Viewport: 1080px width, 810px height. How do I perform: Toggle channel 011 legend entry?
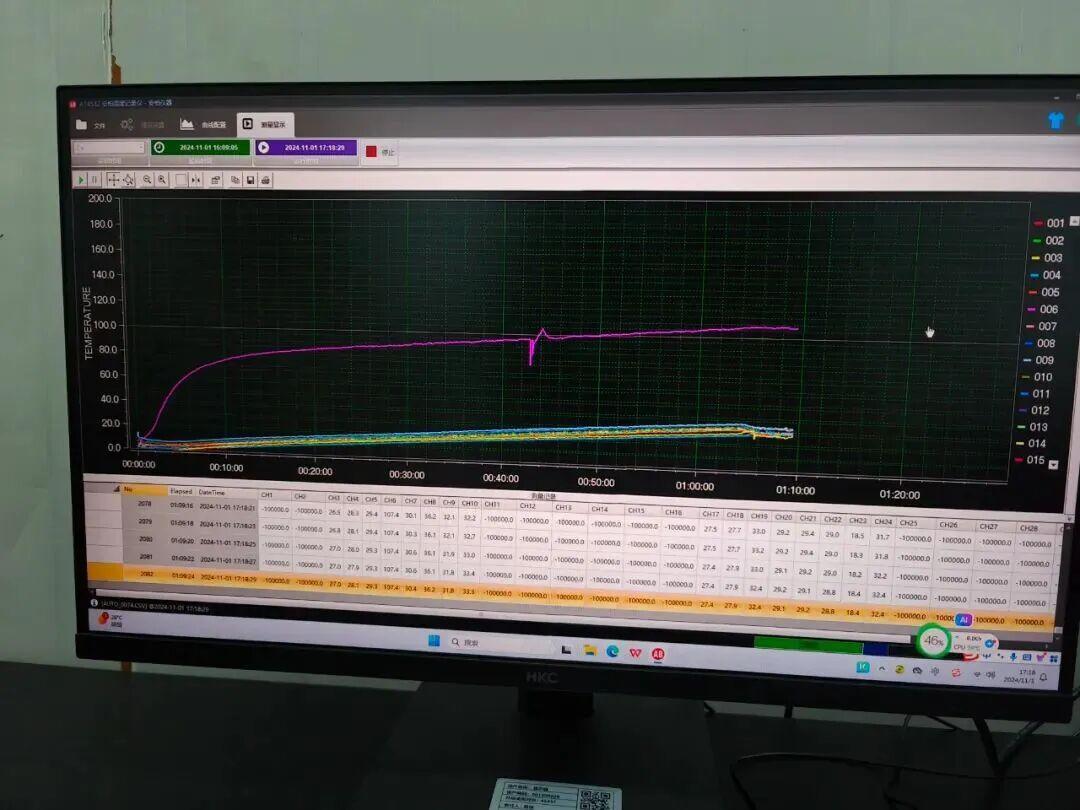point(1041,394)
